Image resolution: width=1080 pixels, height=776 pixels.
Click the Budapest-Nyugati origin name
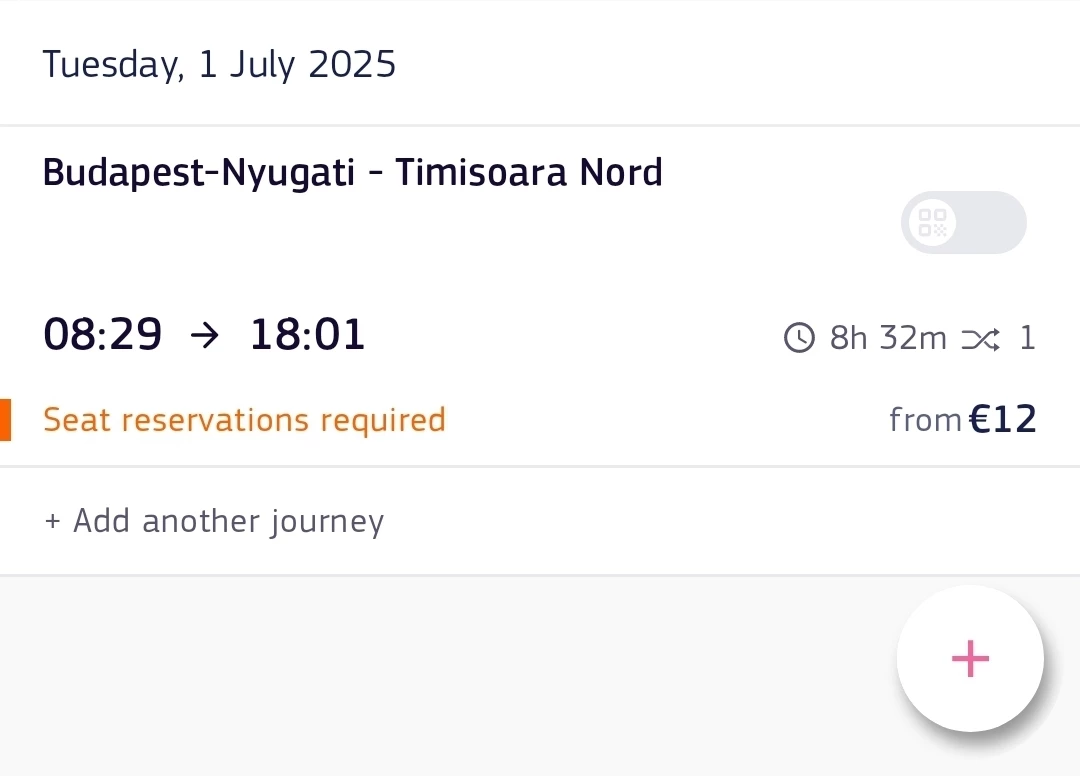pos(199,173)
